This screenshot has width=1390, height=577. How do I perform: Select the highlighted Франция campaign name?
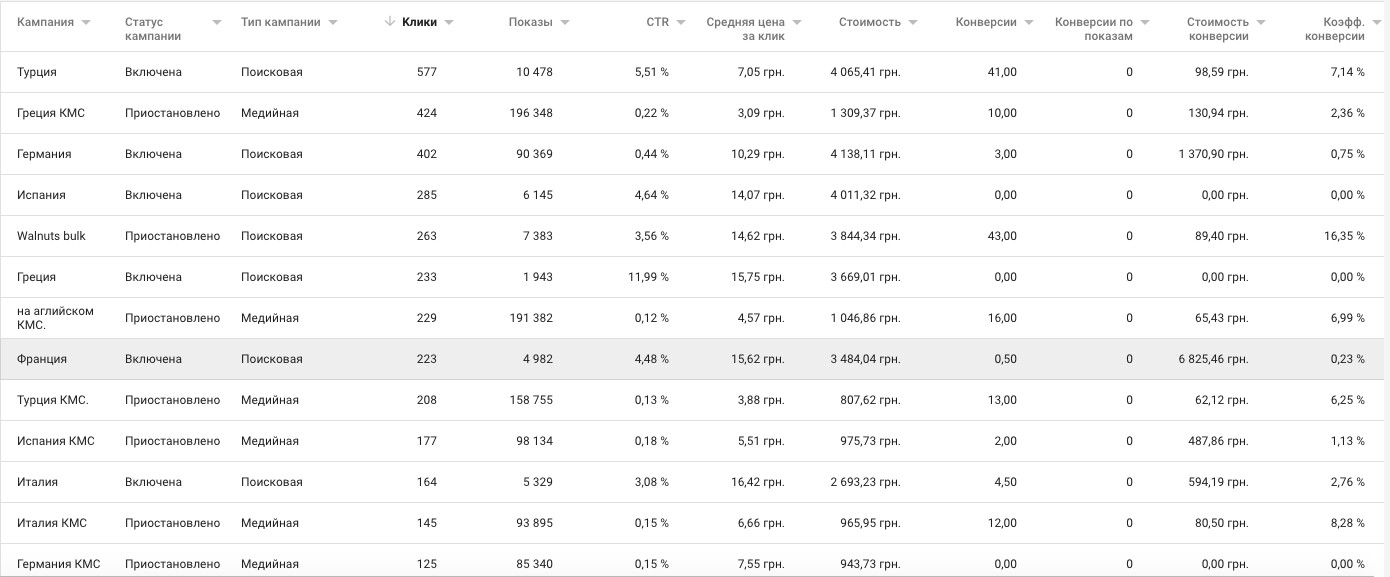pos(42,359)
